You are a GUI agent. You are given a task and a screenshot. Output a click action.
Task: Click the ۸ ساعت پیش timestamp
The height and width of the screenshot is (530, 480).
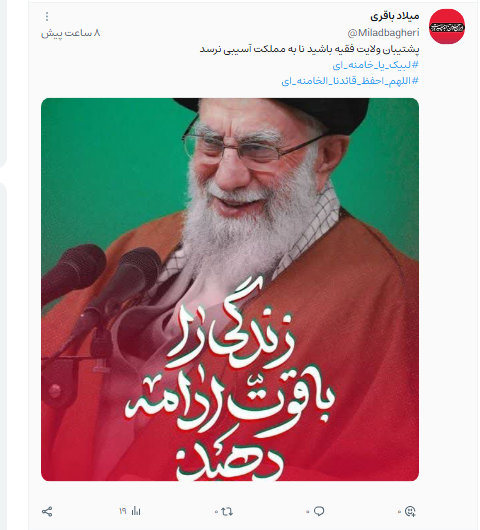click(x=71, y=33)
